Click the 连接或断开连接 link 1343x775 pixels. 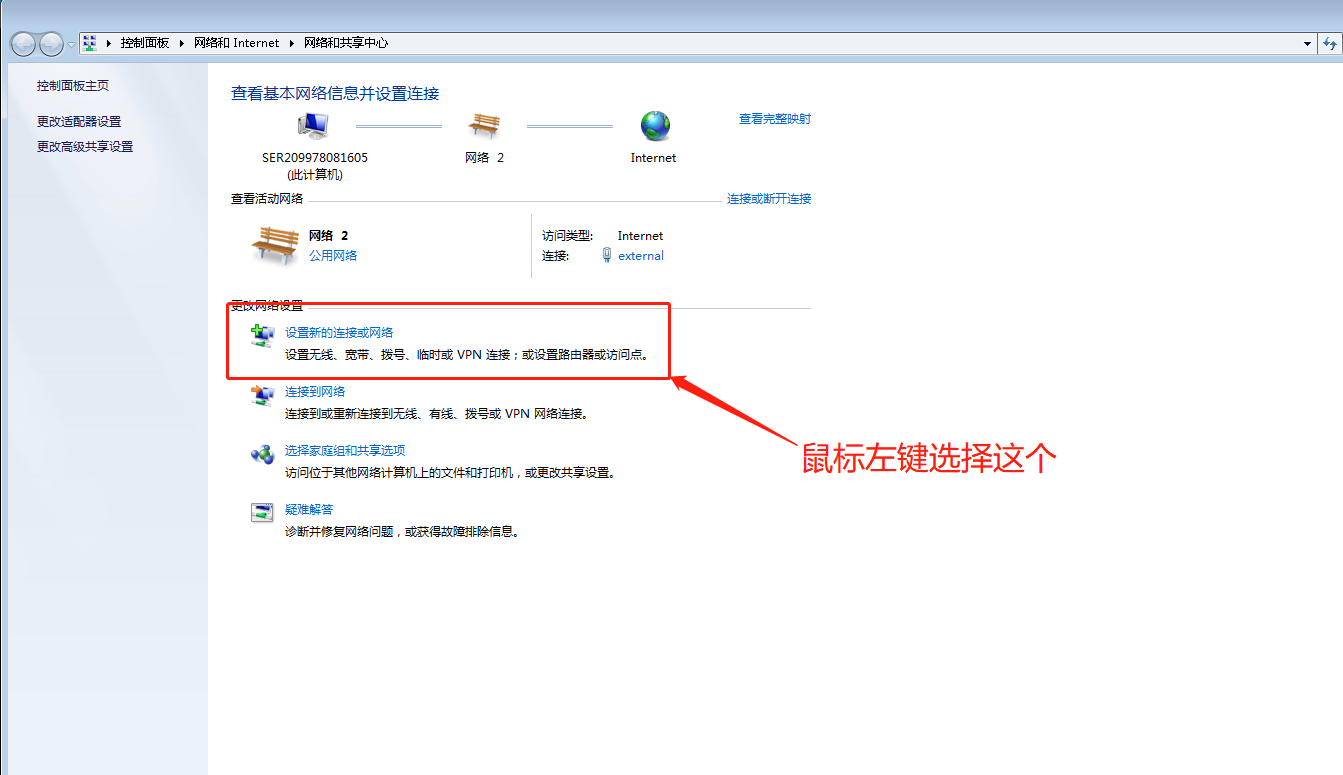click(769, 199)
